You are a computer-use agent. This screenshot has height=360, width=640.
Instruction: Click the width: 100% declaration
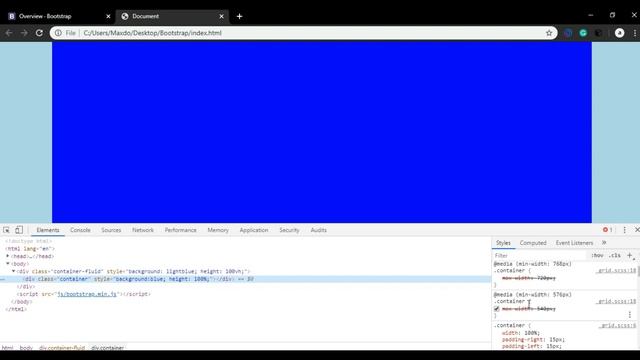(520, 333)
